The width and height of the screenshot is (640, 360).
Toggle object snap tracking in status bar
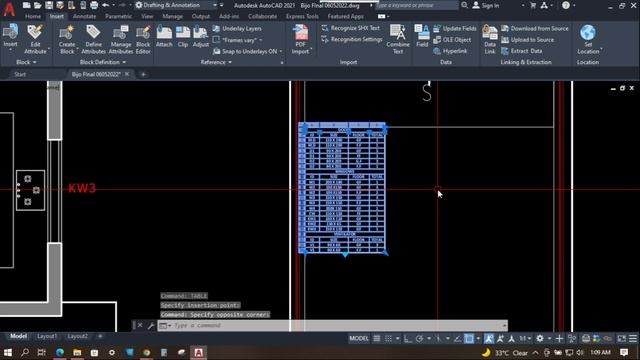click(458, 338)
